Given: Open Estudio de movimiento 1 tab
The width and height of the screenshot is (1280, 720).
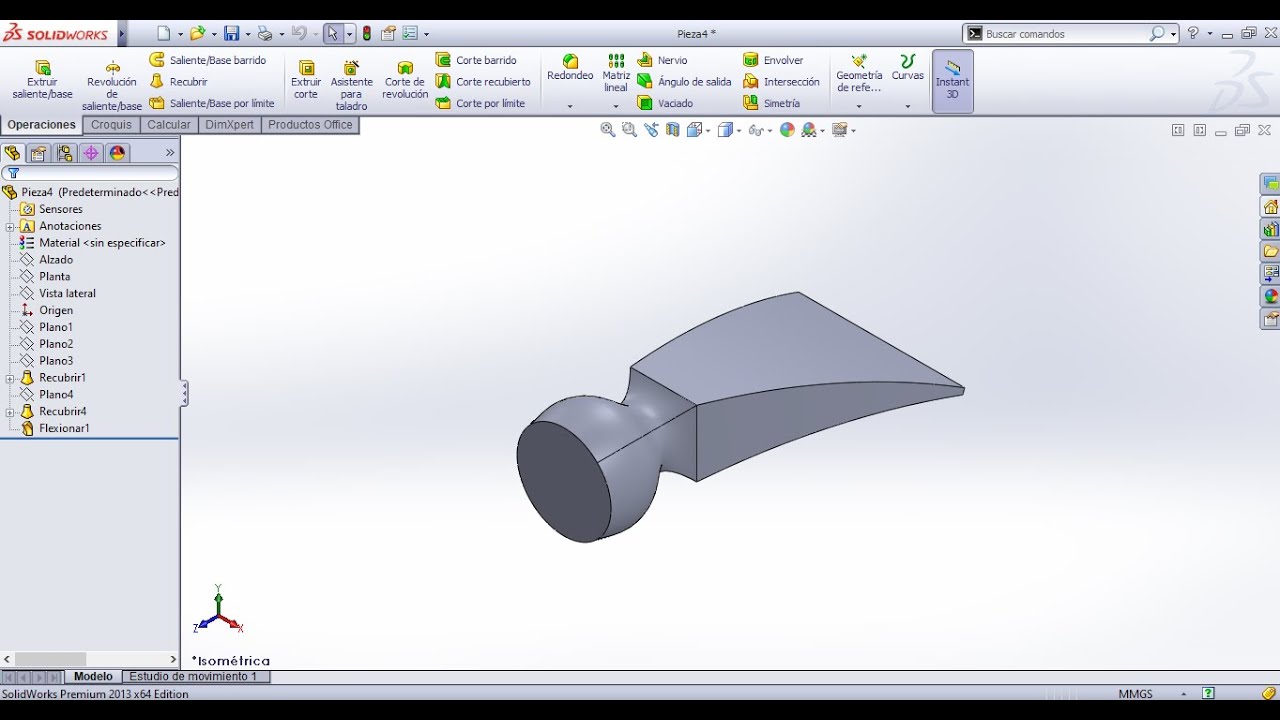Looking at the screenshot, I should [193, 677].
